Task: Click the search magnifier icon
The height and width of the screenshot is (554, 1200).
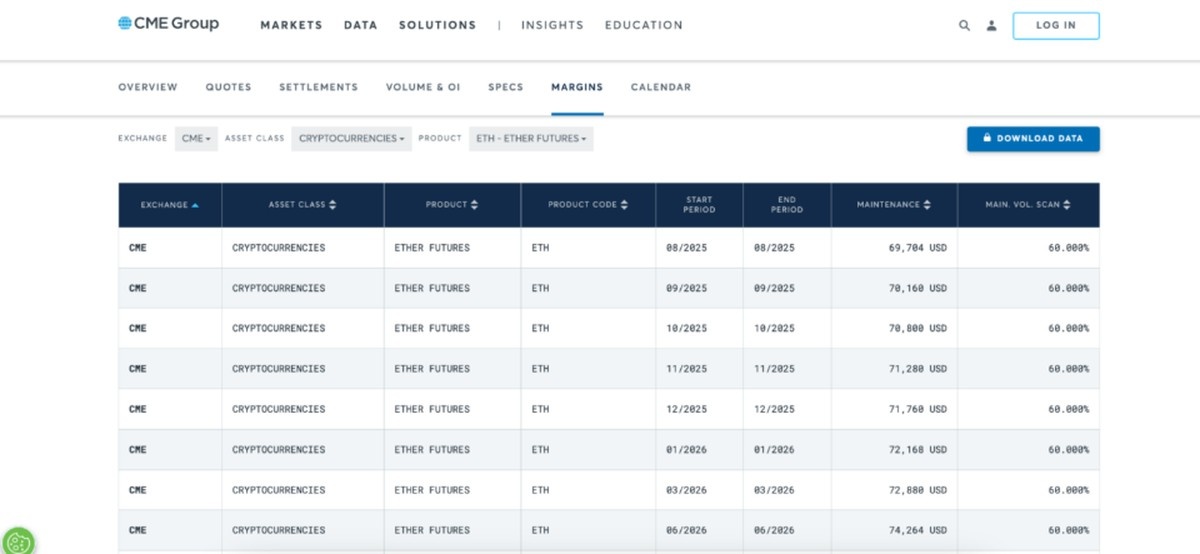Action: point(964,26)
